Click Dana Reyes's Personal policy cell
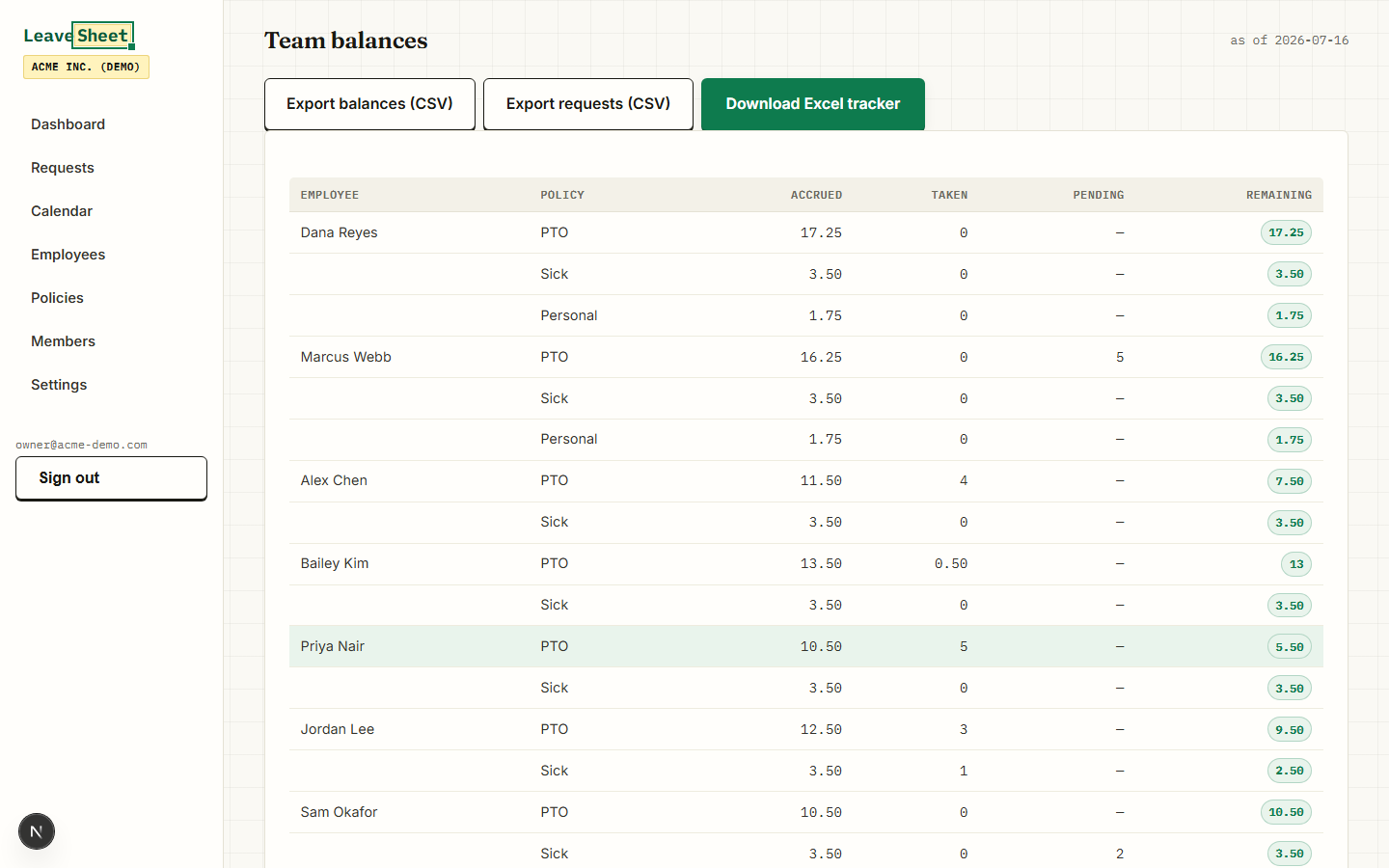Screen dimensions: 1389x868 [569, 315]
